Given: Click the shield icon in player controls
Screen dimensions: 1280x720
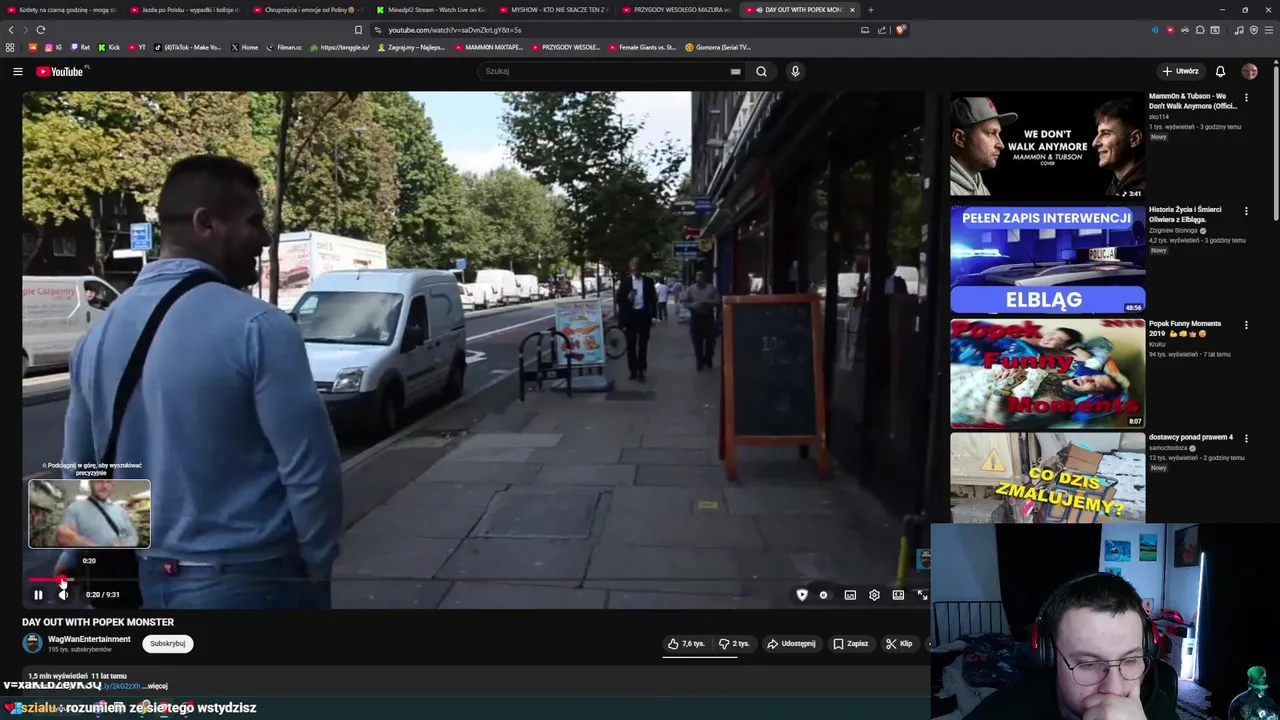Looking at the screenshot, I should coord(801,595).
